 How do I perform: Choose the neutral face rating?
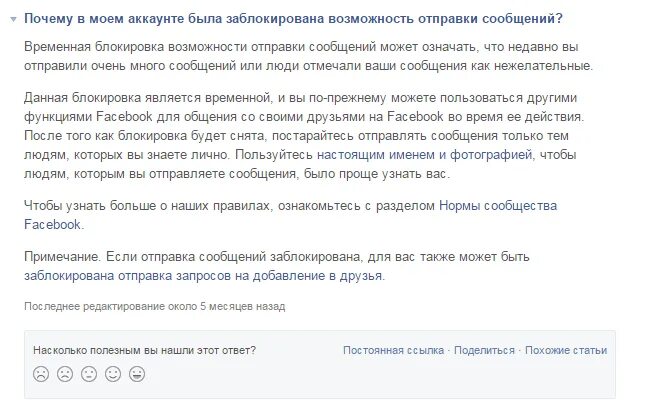[89, 374]
